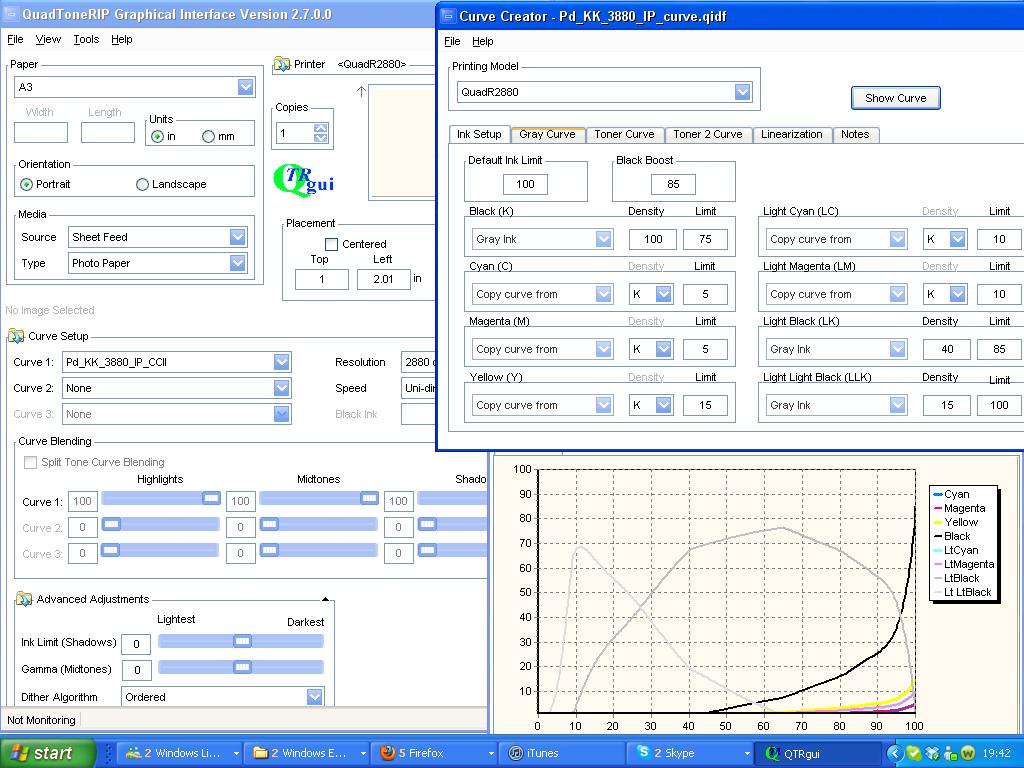Open the Printing Model dropdown
Screen dimensions: 1024x768
(743, 91)
